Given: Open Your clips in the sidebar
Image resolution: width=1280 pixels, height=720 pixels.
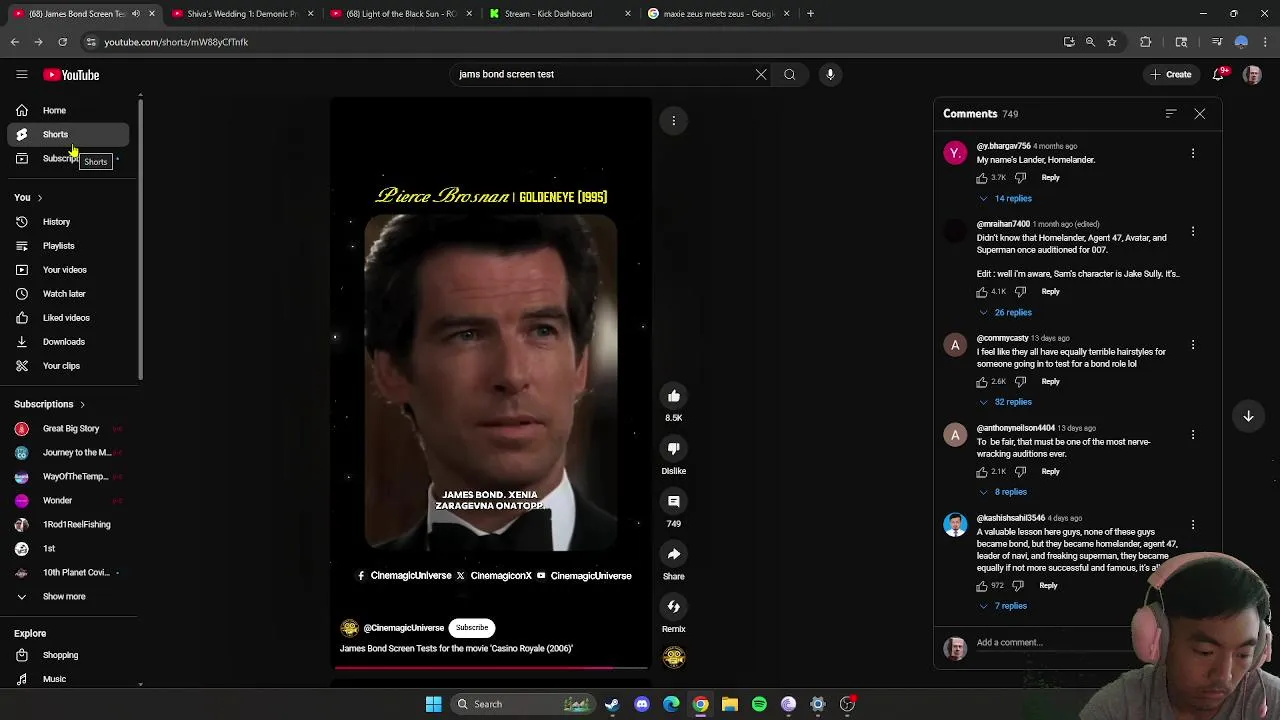Looking at the screenshot, I should coord(68,366).
